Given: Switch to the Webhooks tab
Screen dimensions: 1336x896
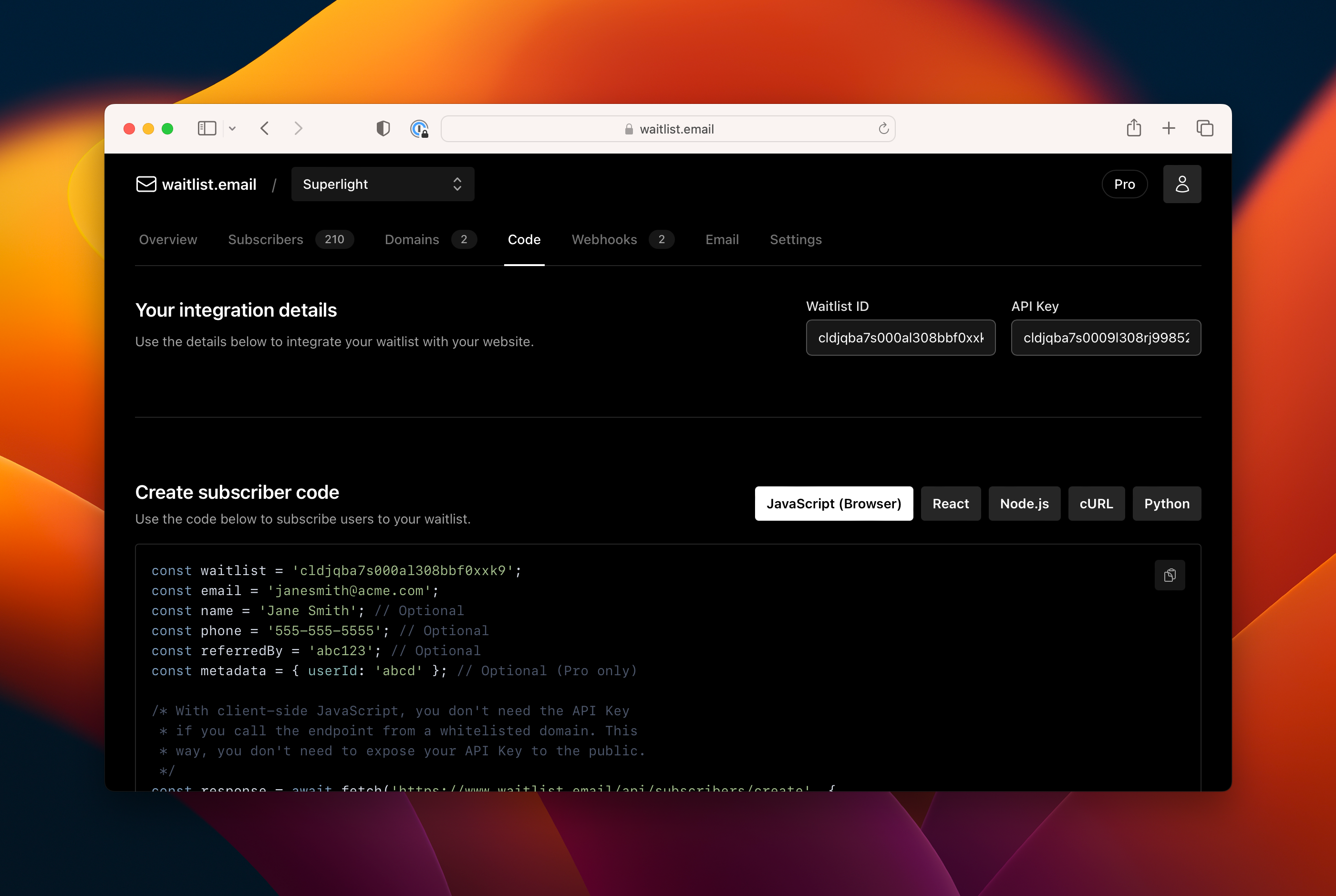Looking at the screenshot, I should (x=604, y=239).
